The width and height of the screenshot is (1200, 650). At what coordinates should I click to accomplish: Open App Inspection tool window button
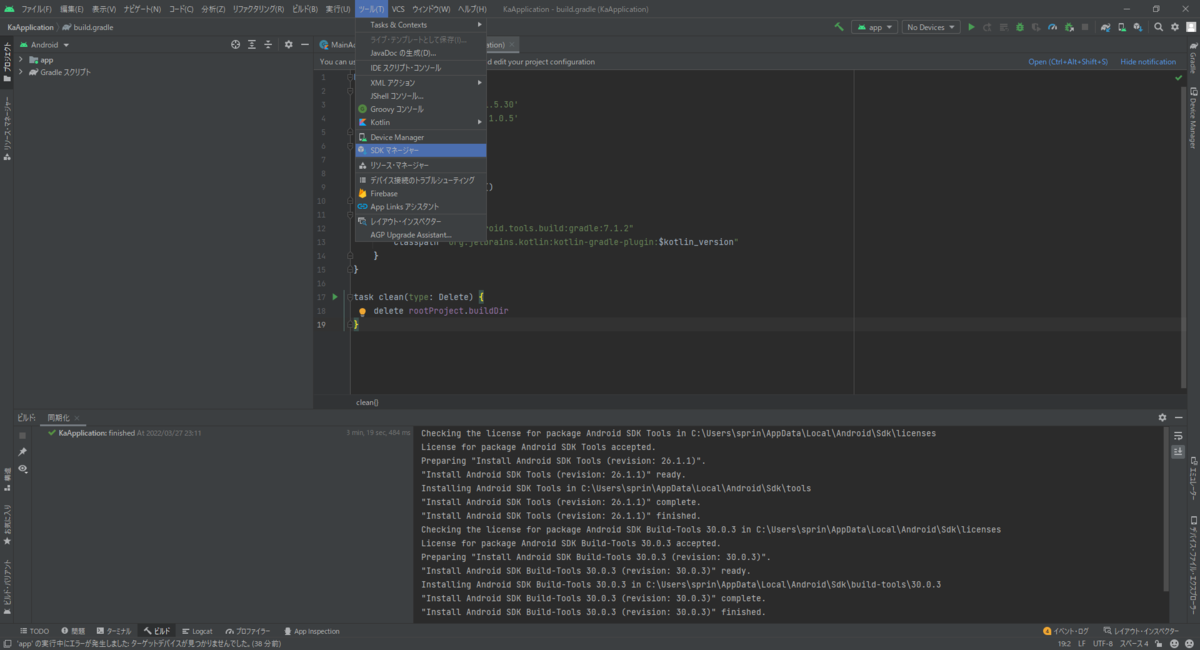click(311, 631)
